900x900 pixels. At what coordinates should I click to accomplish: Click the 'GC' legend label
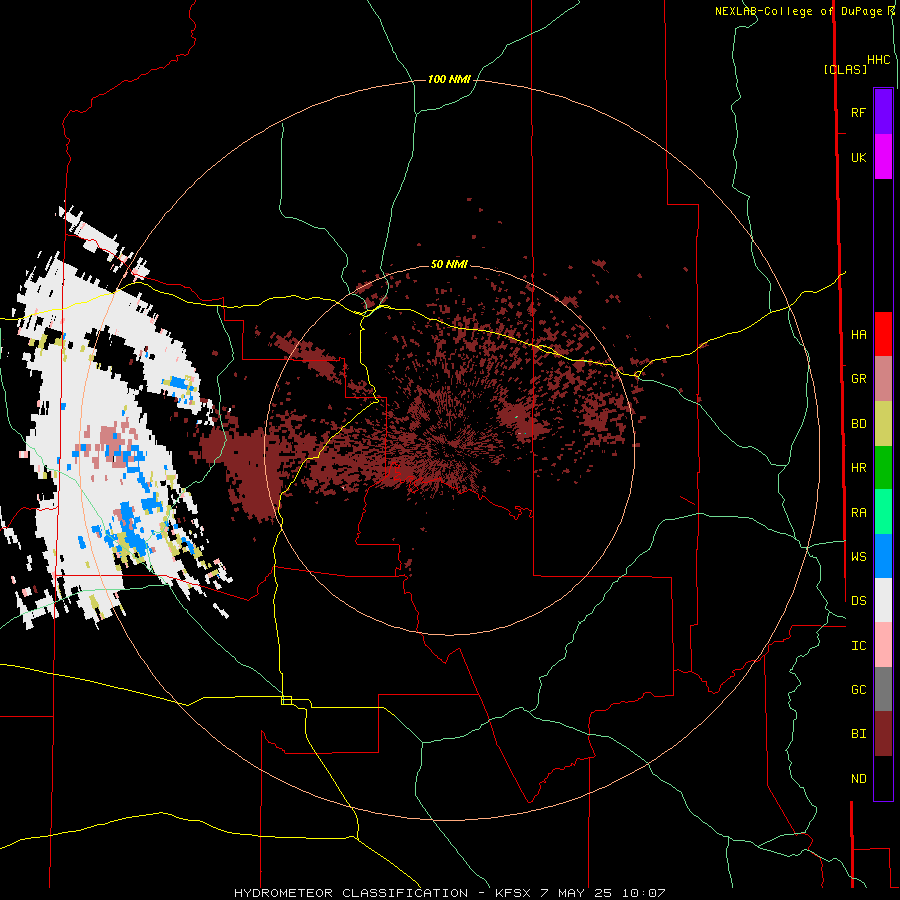point(858,690)
